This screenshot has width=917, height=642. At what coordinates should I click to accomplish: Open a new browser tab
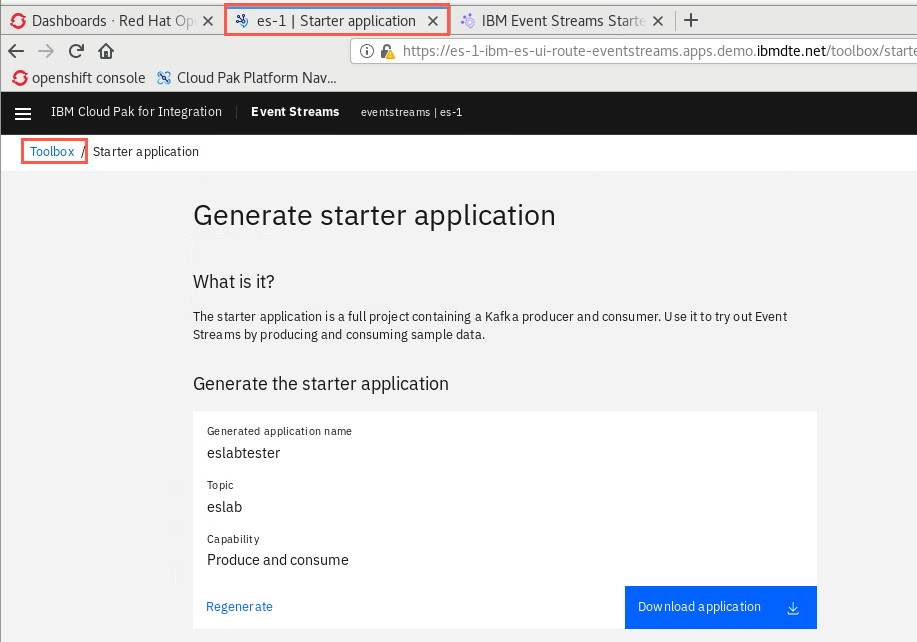coord(691,20)
